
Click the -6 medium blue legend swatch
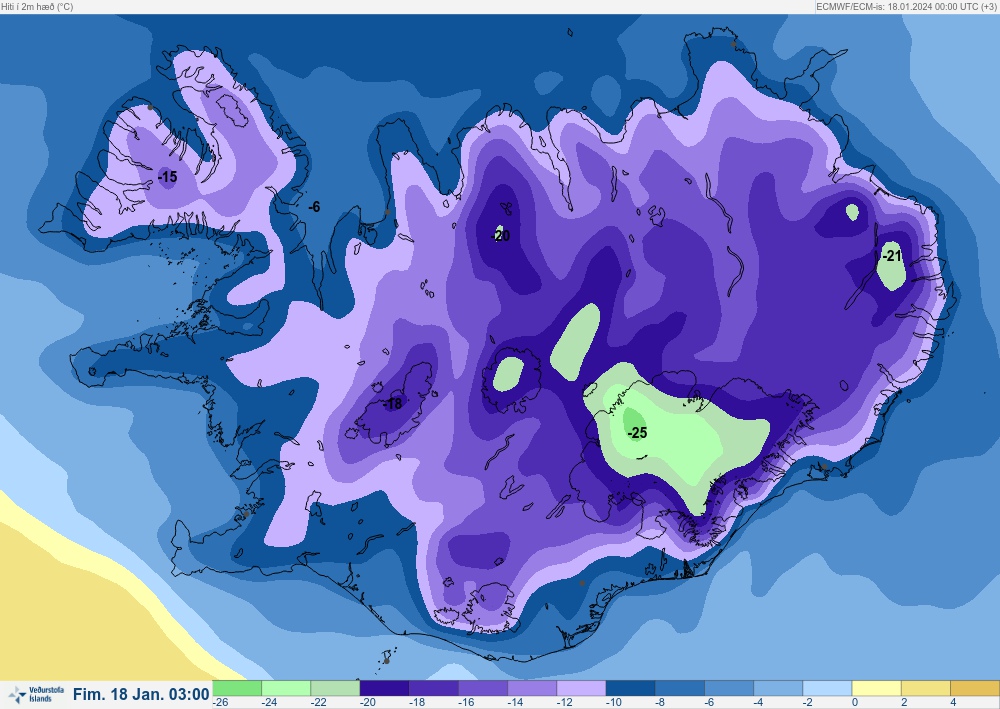coord(728,688)
